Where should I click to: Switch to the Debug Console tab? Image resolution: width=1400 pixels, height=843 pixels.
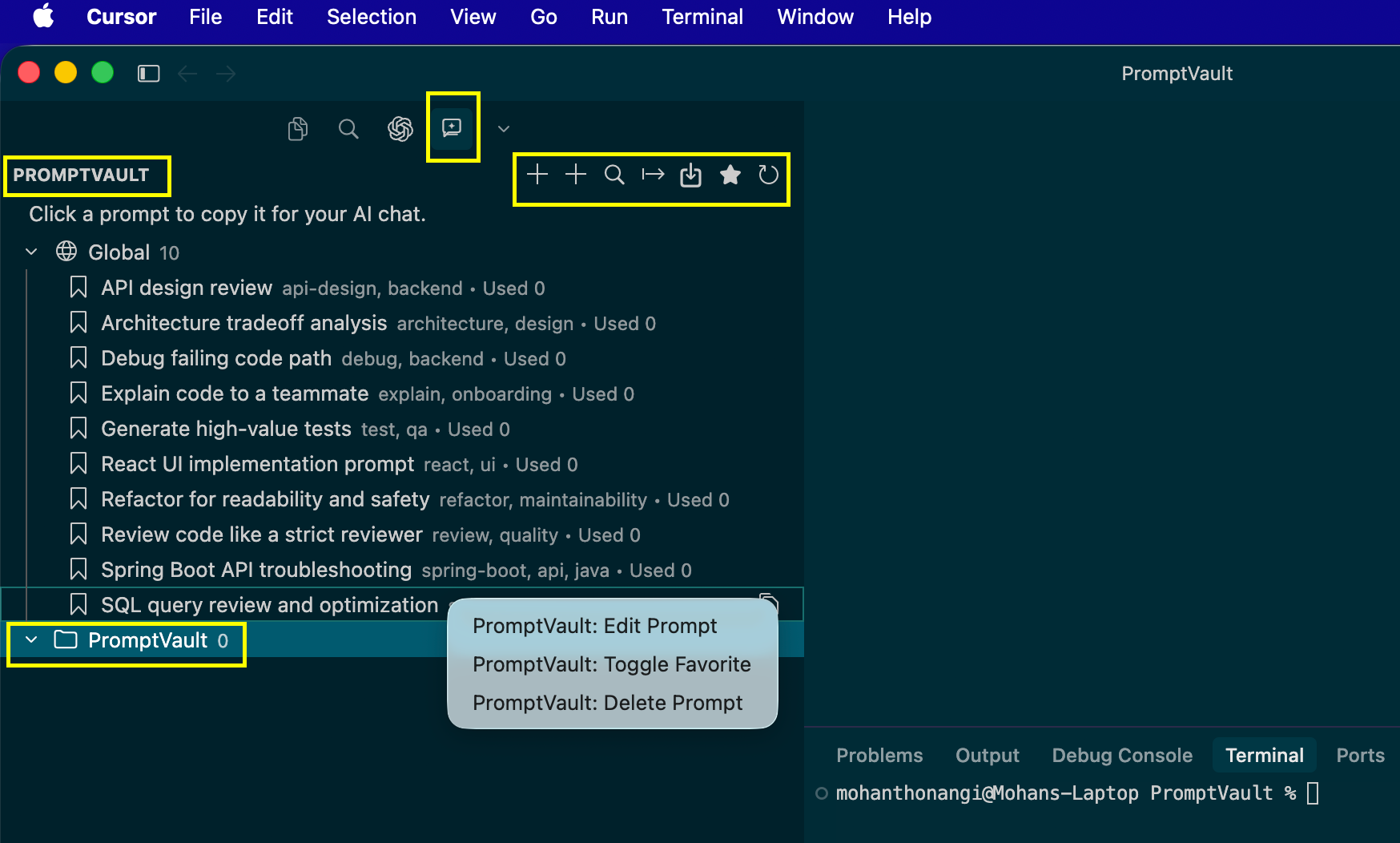[x=1122, y=755]
